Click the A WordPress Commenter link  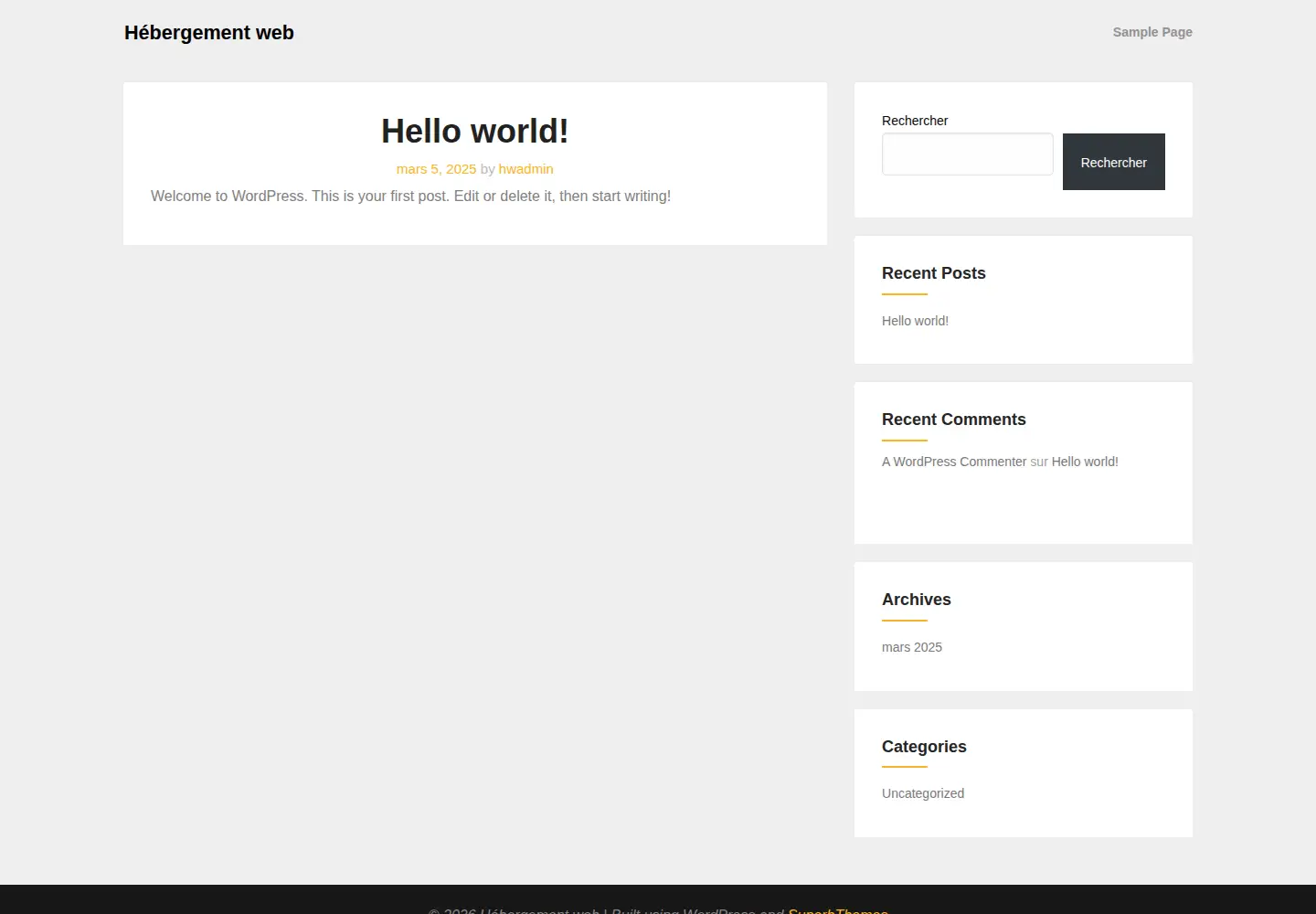tap(954, 462)
